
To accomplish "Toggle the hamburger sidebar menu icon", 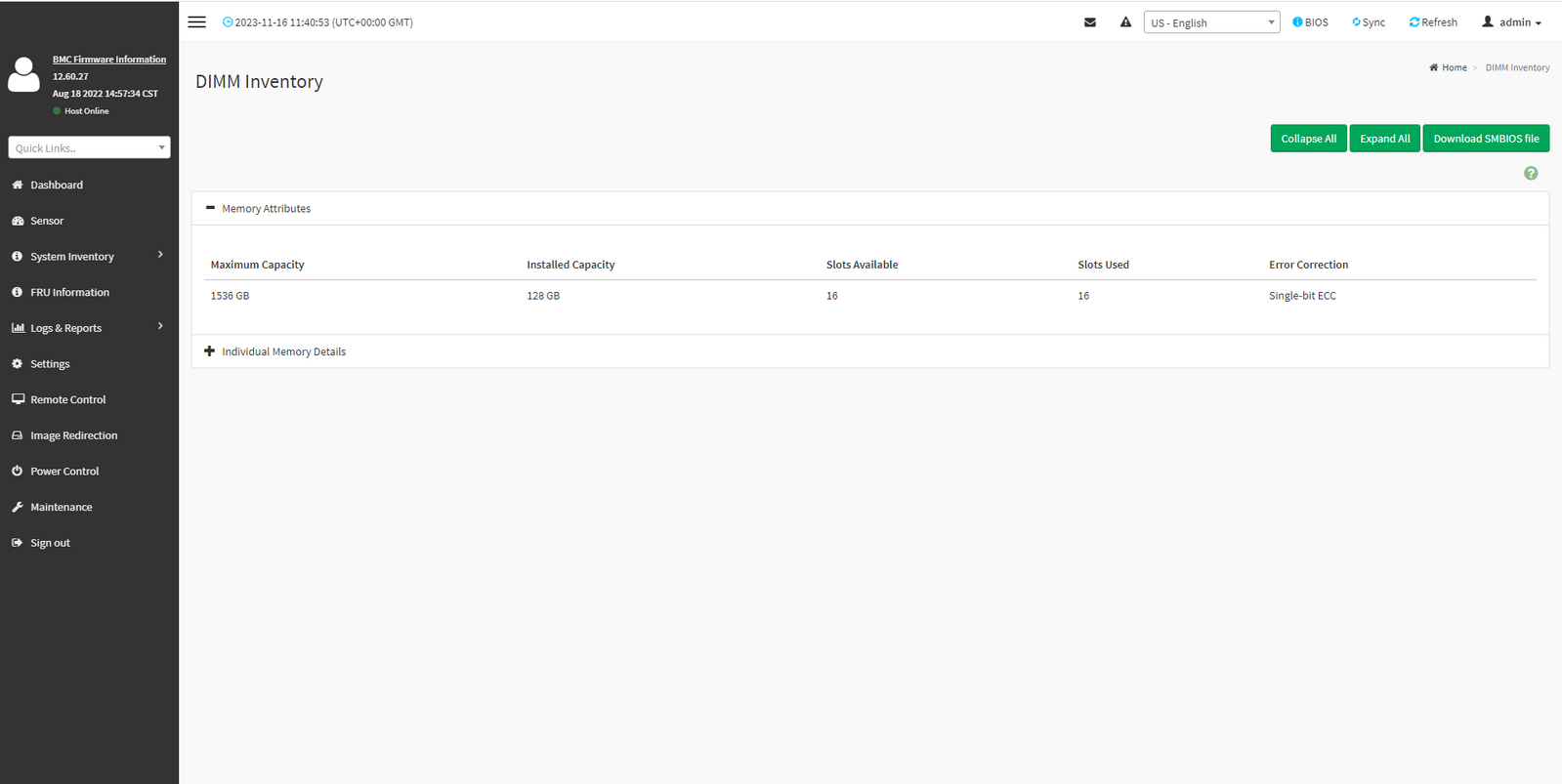I will tap(196, 22).
